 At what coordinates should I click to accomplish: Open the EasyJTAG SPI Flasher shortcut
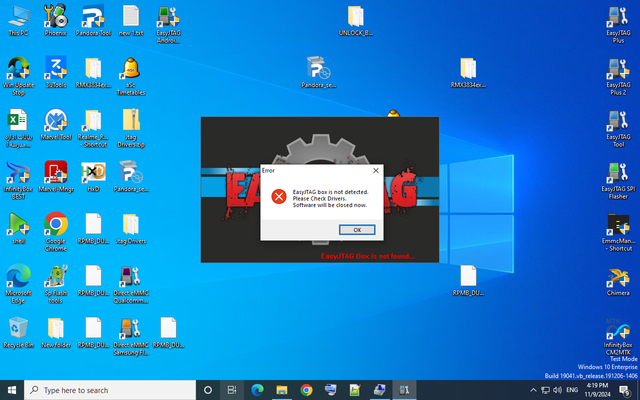point(618,180)
